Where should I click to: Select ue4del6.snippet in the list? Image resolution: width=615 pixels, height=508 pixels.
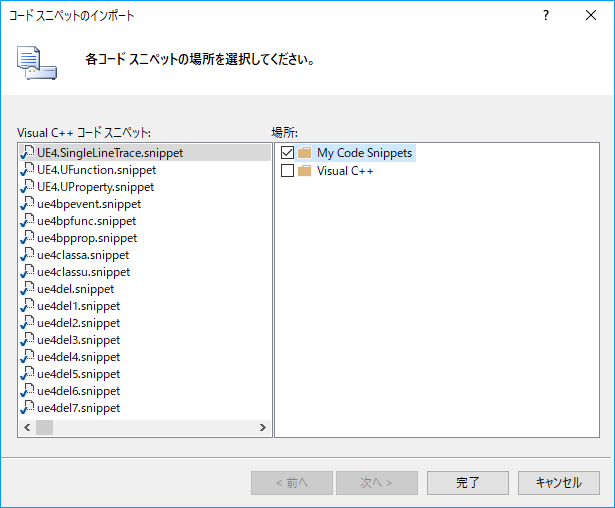78,391
